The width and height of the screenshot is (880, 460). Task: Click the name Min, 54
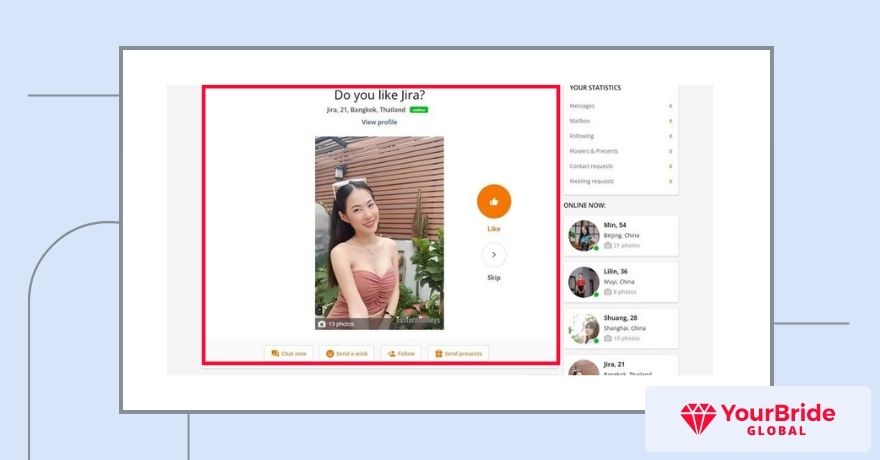coord(615,225)
